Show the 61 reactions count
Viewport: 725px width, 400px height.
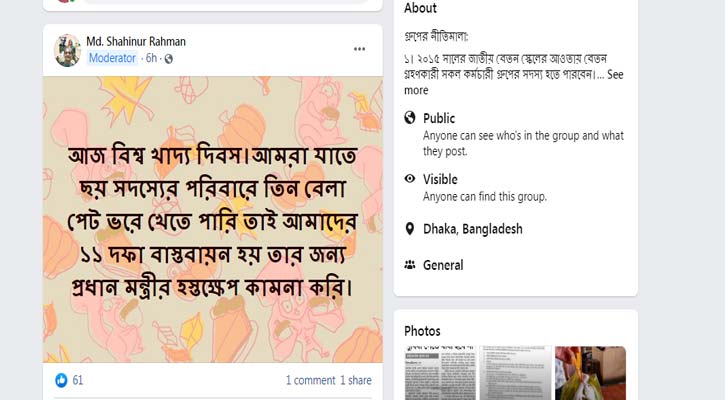pos(78,380)
